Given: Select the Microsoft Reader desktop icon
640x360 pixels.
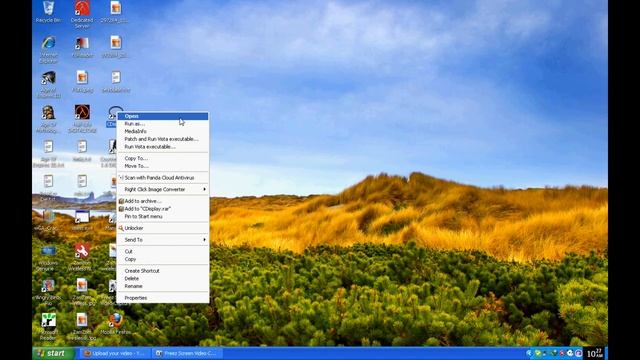Looking at the screenshot, I should point(48,326).
